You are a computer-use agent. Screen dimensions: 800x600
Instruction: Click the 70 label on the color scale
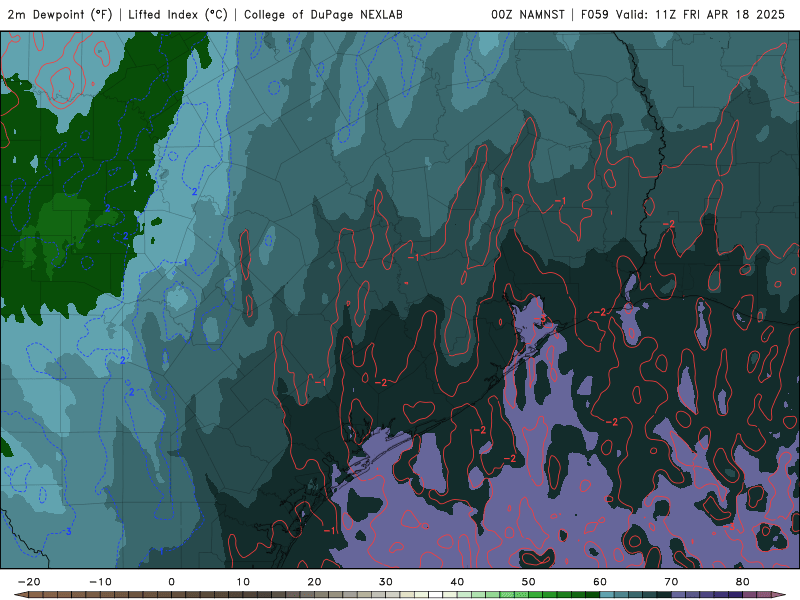(671, 582)
